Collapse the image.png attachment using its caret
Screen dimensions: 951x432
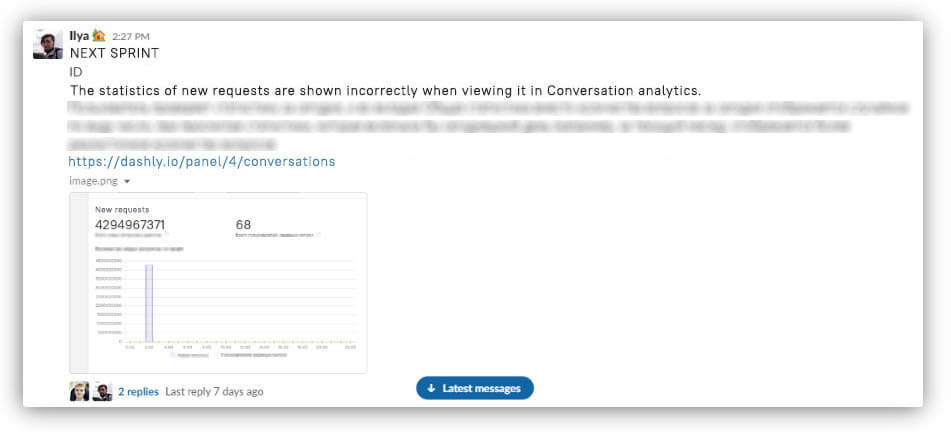[x=127, y=181]
